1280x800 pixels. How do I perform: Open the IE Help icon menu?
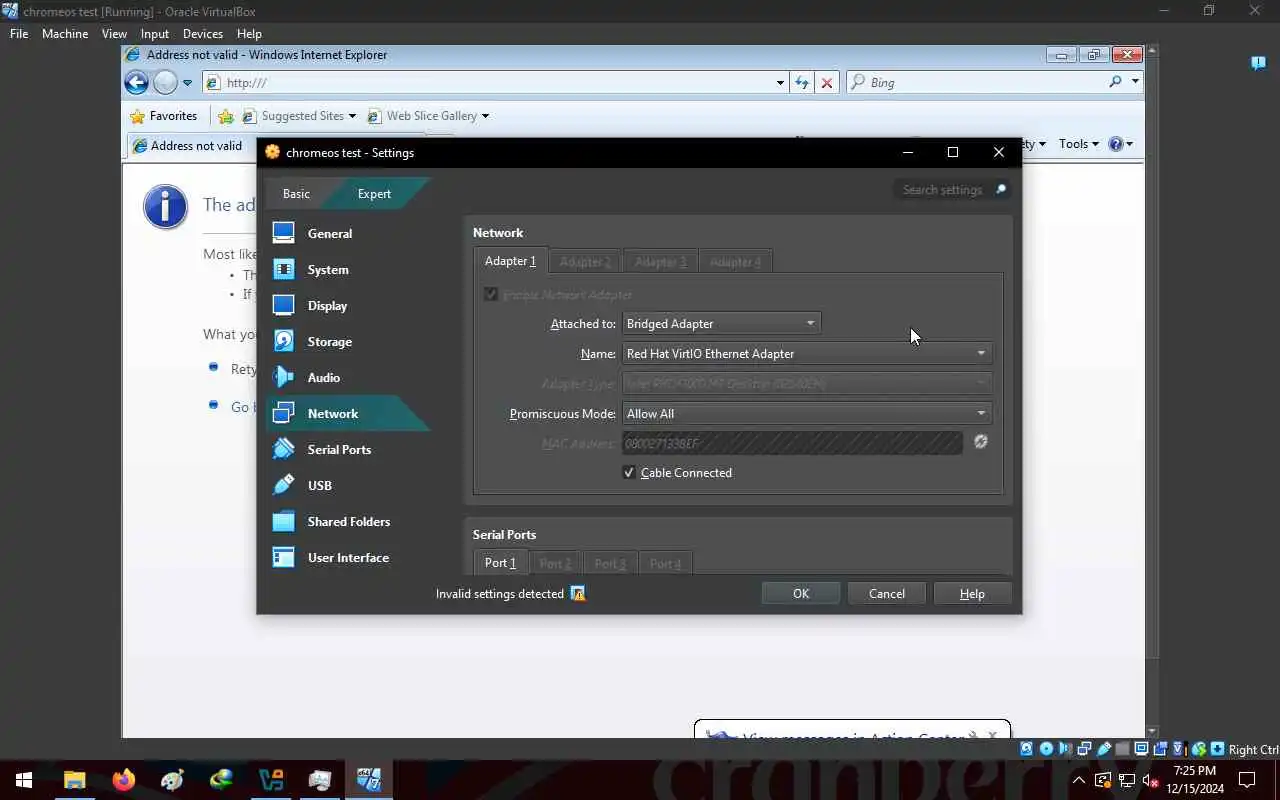1120,144
